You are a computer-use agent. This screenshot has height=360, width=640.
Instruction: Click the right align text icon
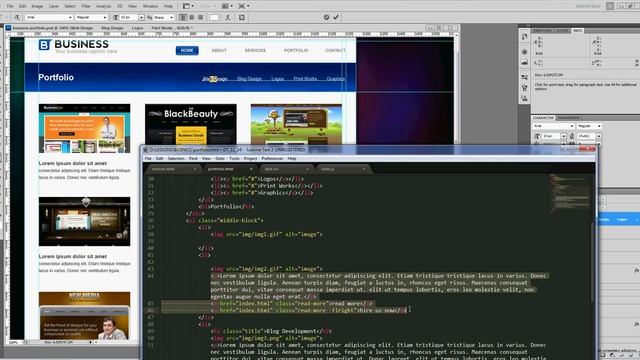coord(200,17)
